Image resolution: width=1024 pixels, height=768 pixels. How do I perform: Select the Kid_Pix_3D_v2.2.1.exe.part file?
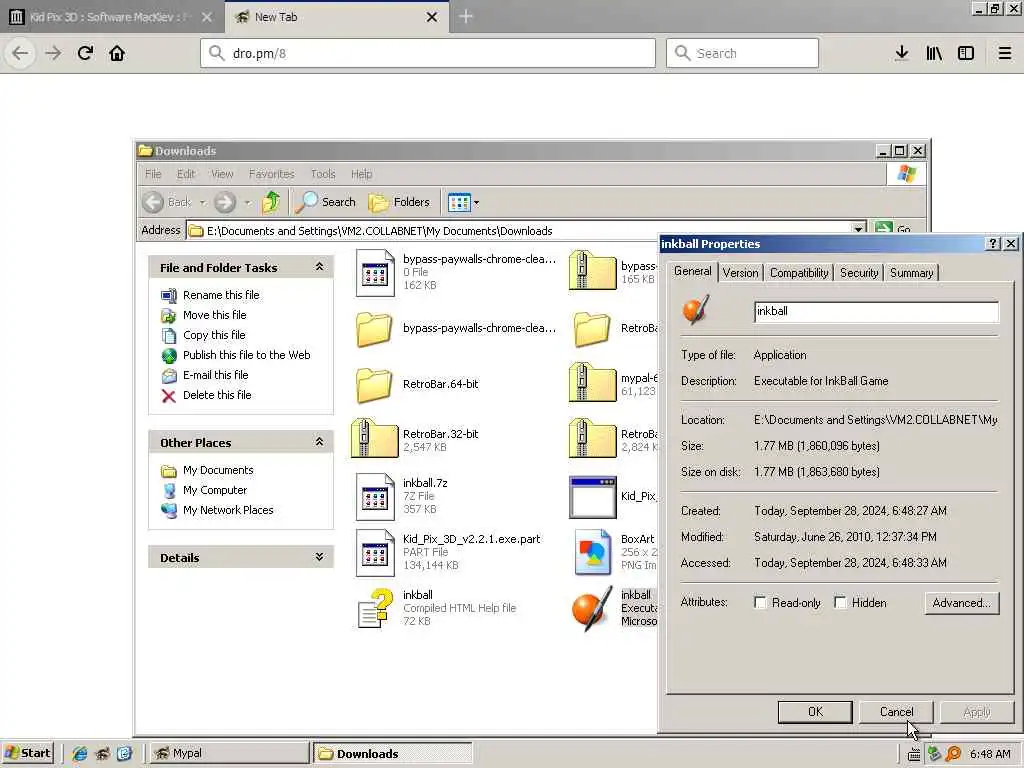click(x=449, y=552)
